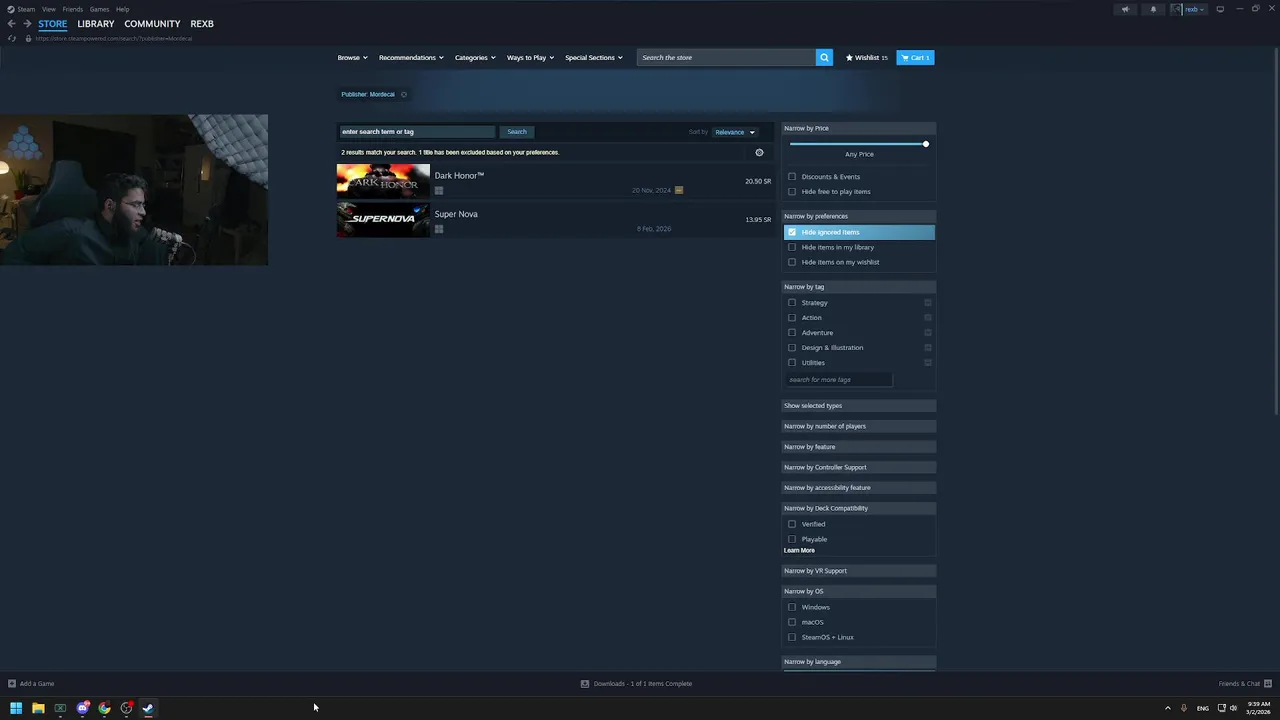The image size is (1280, 720).
Task: Expand Narrow by VR Support
Action: (859, 571)
